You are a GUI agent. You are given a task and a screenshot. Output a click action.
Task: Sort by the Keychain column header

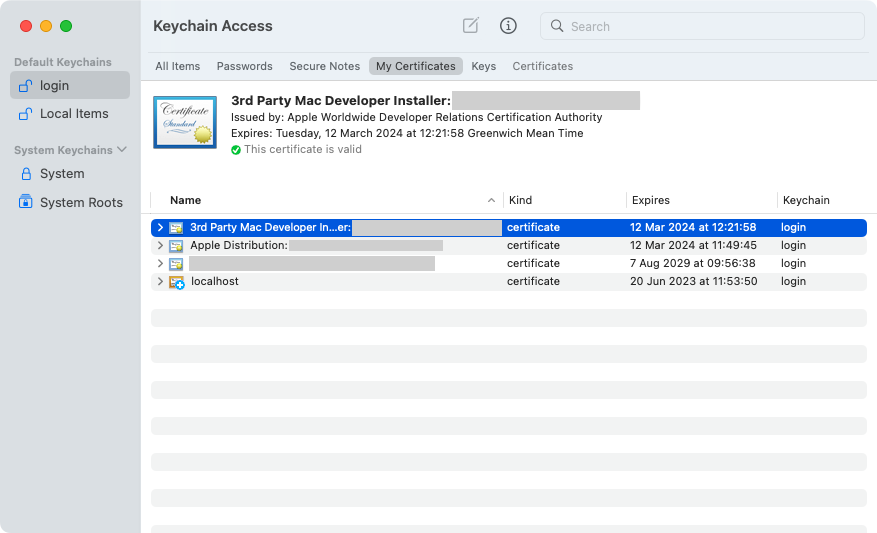tap(806, 200)
